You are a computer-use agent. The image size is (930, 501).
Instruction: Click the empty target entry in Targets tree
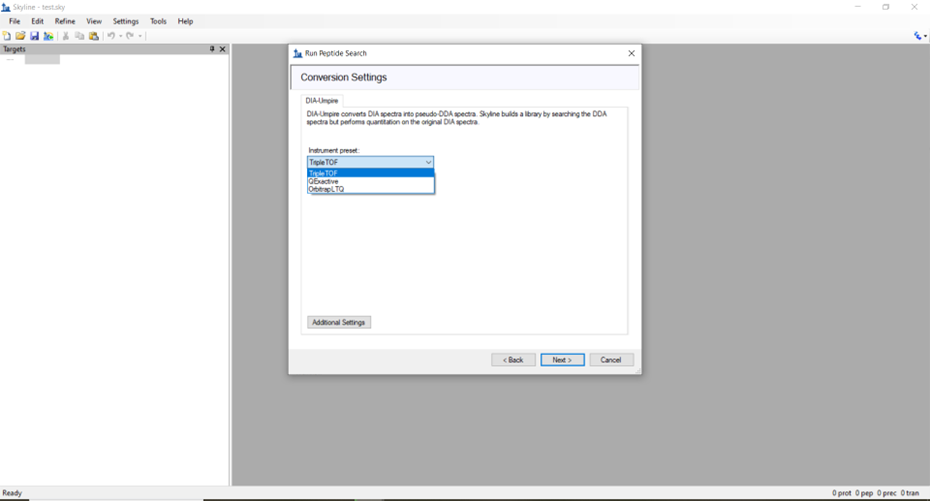point(42,60)
